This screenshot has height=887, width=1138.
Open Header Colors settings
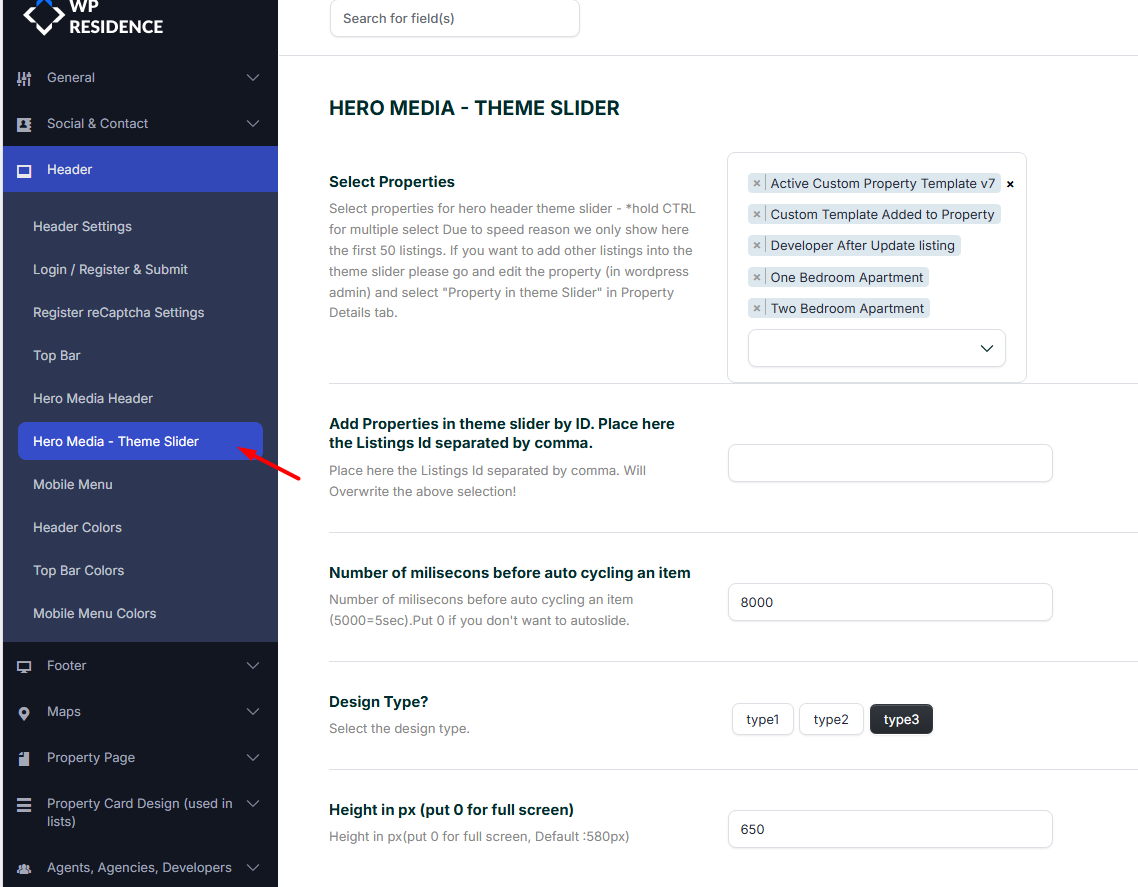77,527
